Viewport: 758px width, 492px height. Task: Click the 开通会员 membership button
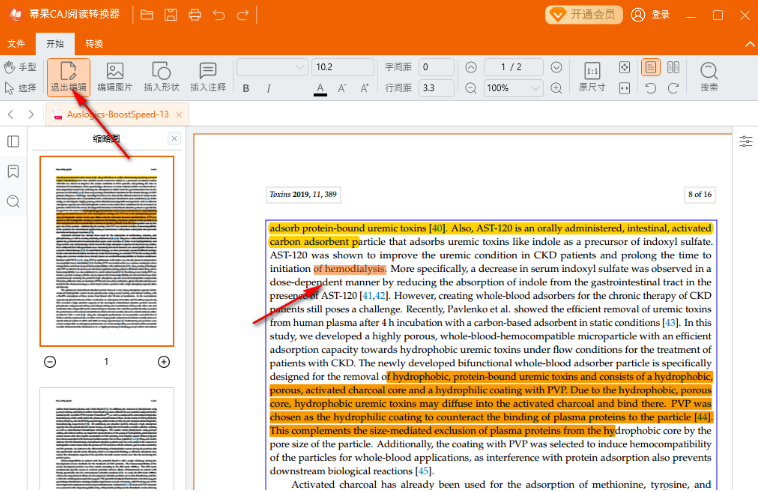(x=583, y=14)
